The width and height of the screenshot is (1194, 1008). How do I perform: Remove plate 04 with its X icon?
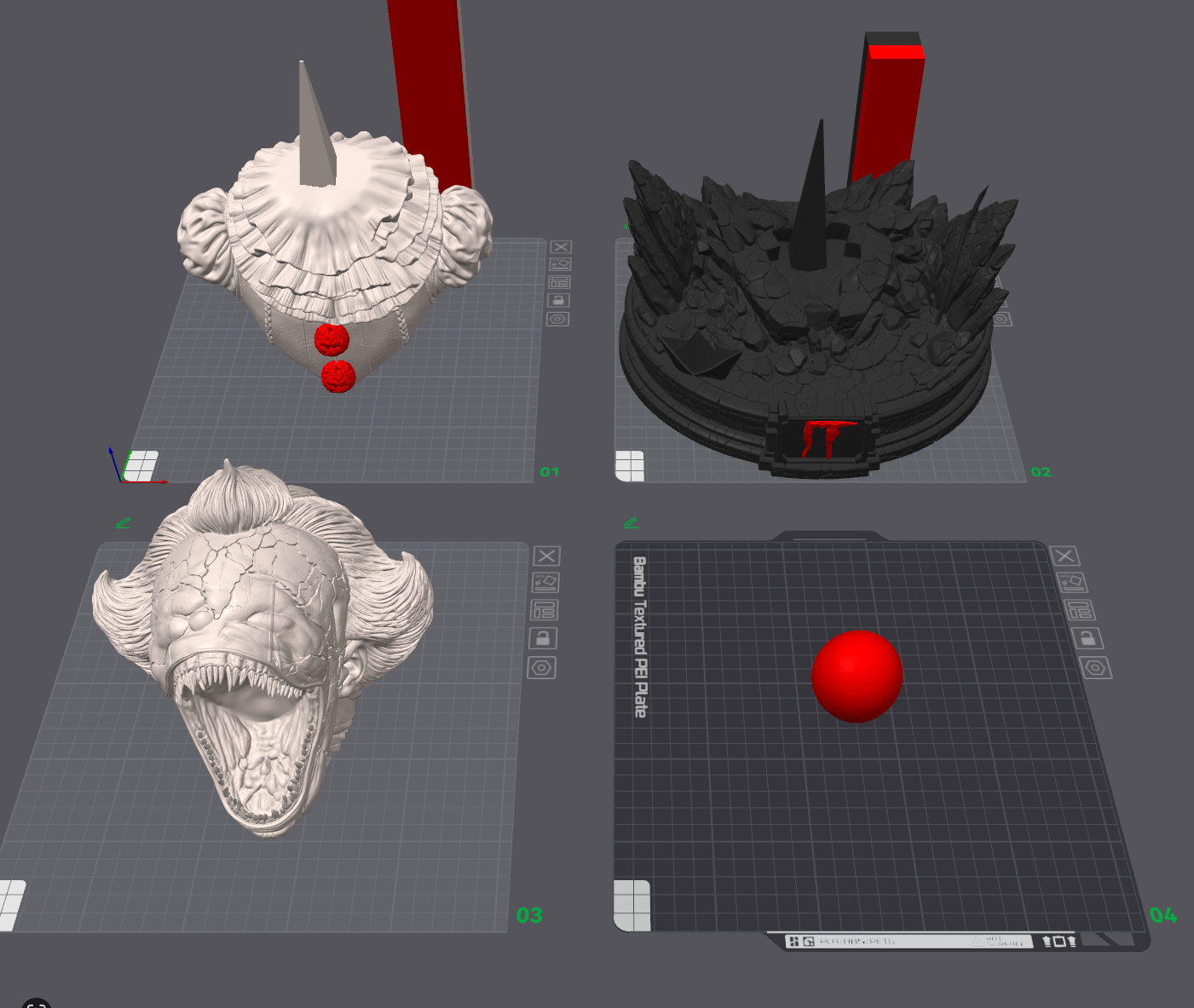(1064, 556)
